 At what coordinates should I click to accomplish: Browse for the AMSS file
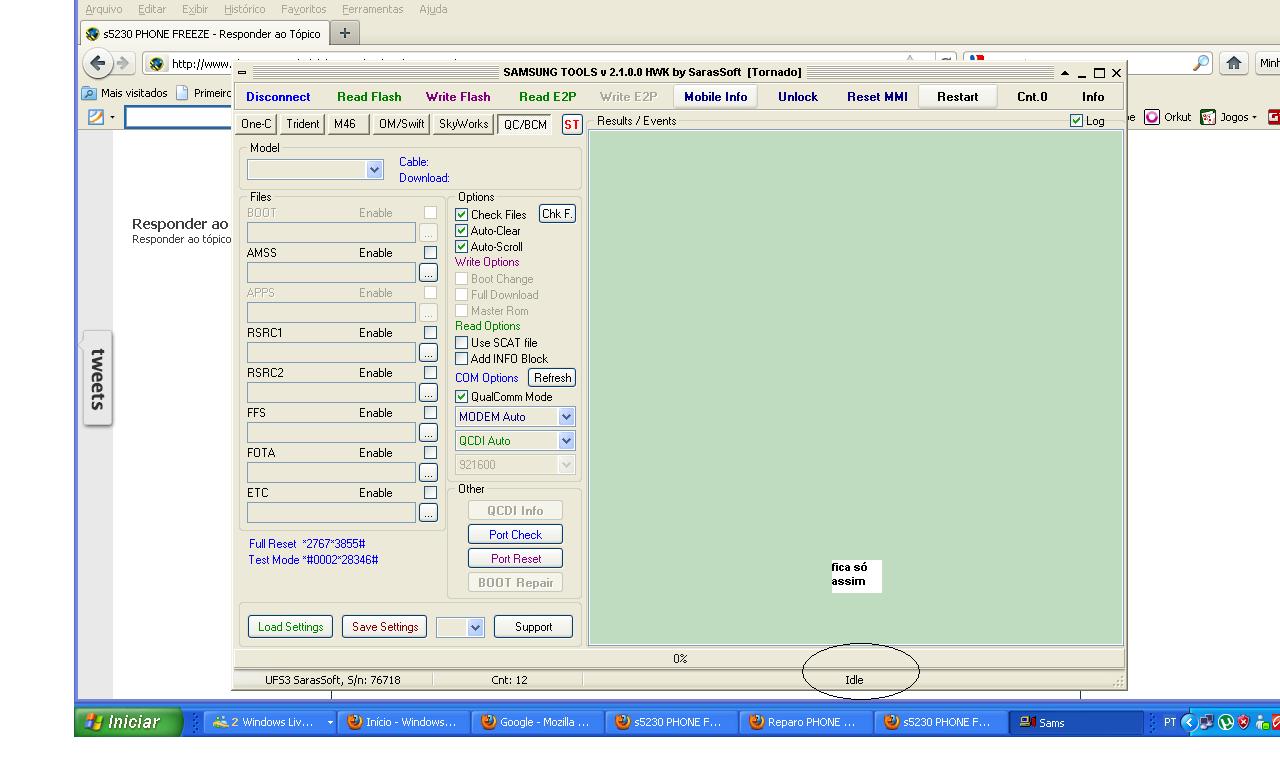coord(428,273)
